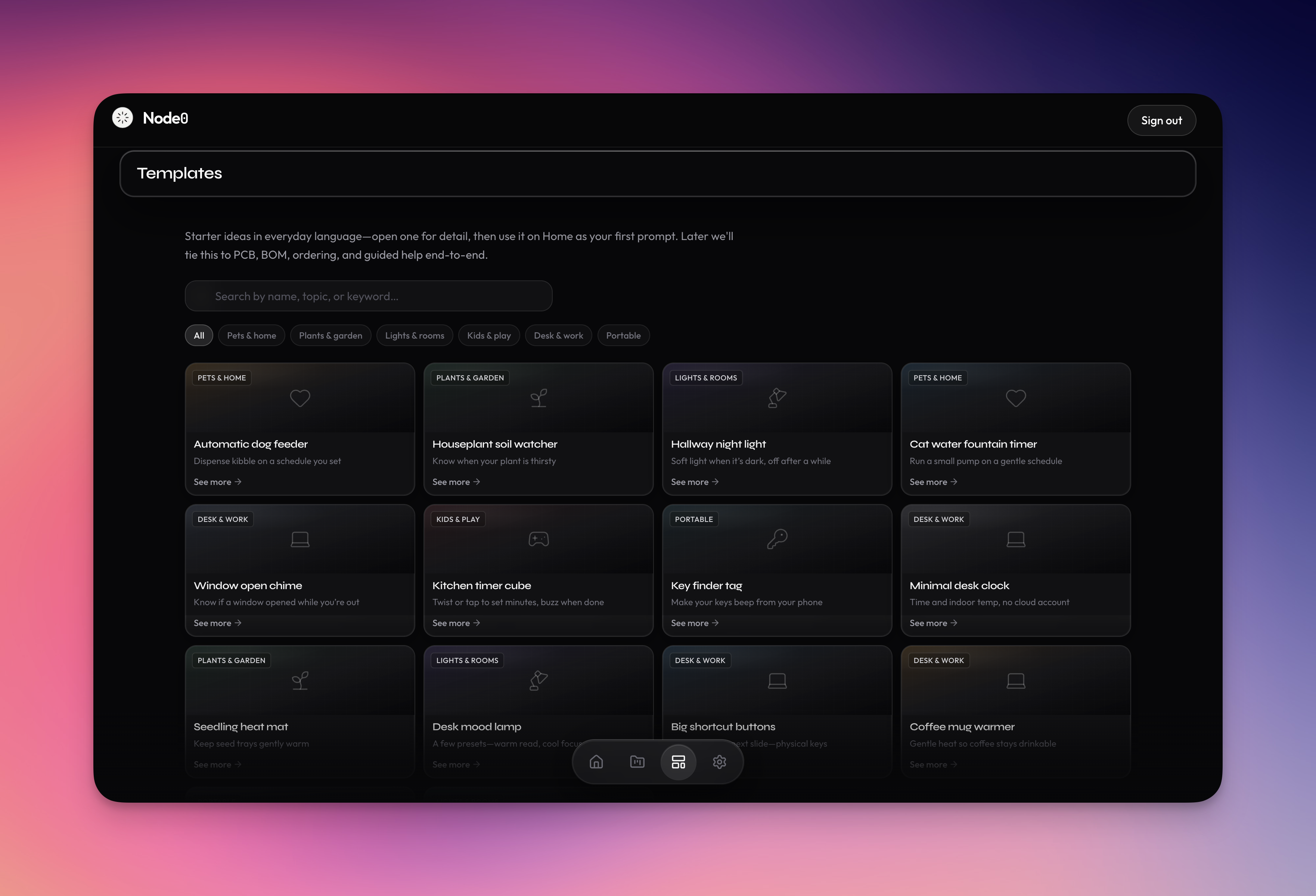Viewport: 1316px width, 896px height.
Task: Click the Node0 logo icon
Action: point(122,118)
